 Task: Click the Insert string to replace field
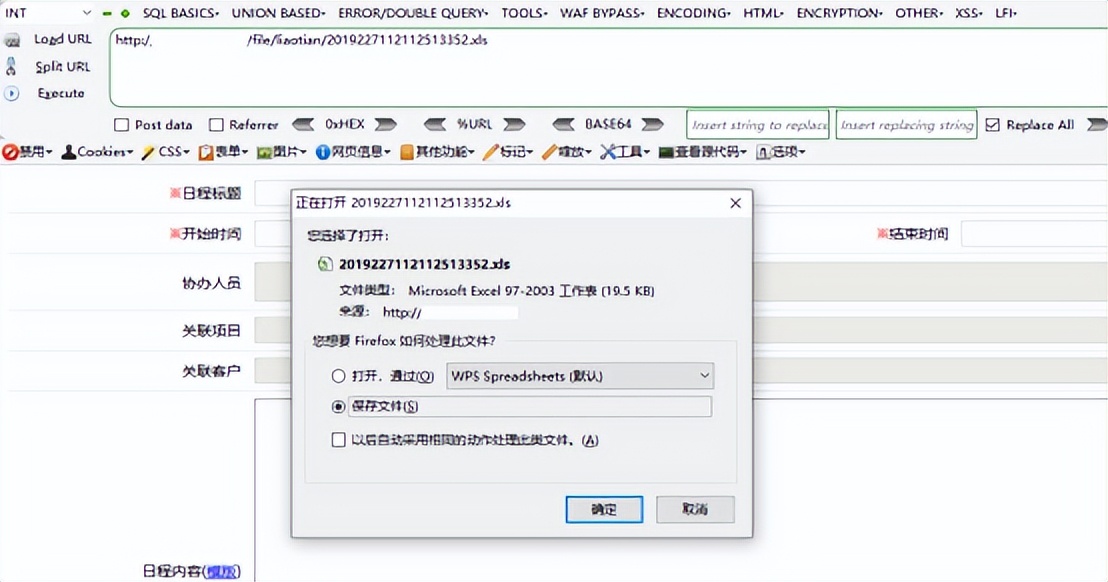[758, 125]
